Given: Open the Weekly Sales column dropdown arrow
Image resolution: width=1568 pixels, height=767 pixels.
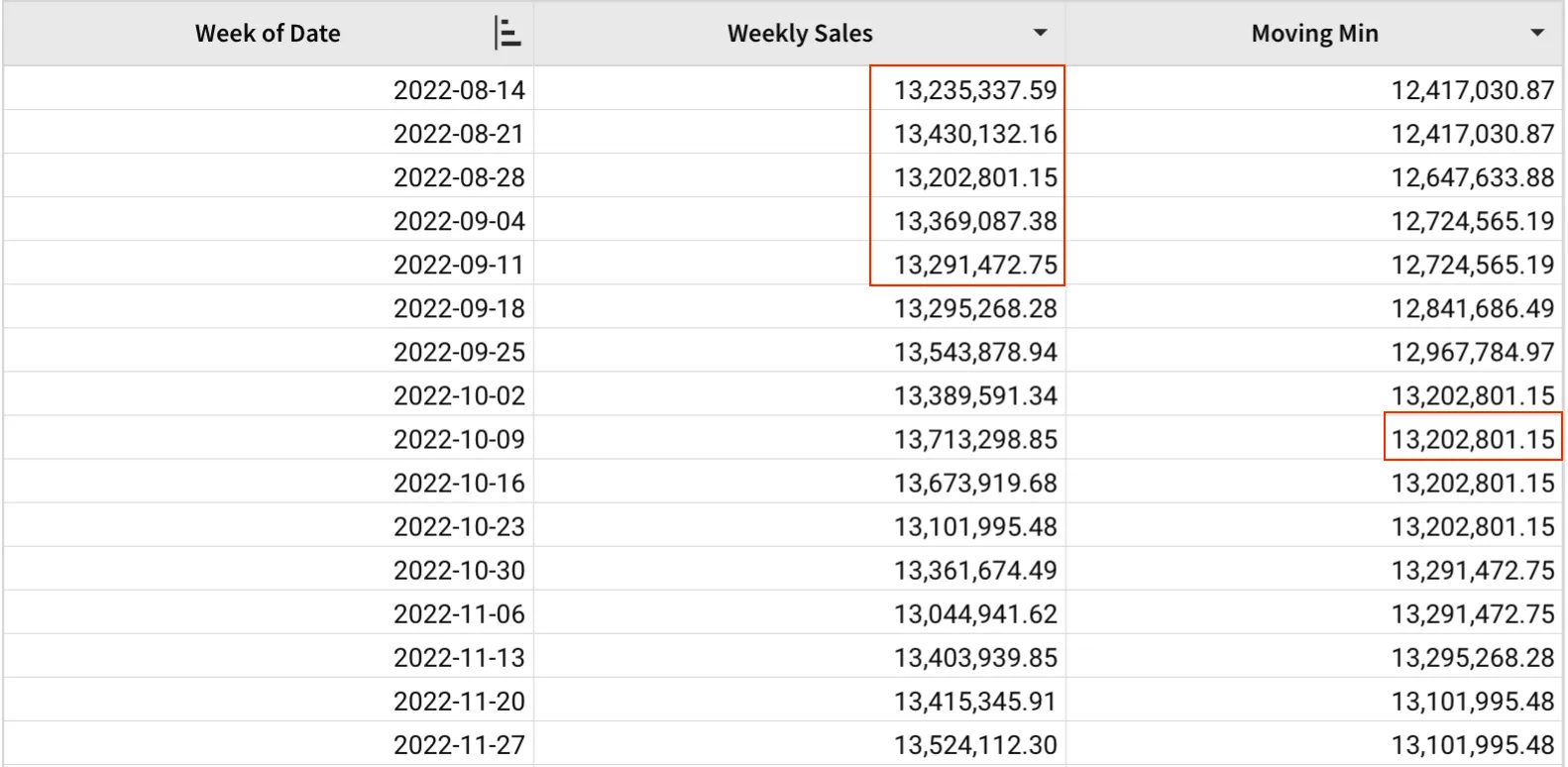Looking at the screenshot, I should tap(1040, 34).
